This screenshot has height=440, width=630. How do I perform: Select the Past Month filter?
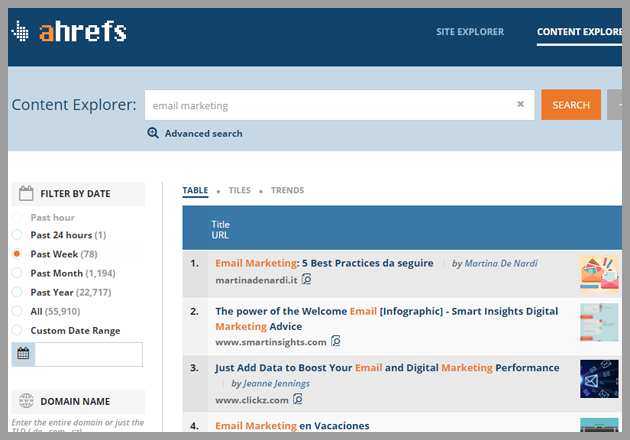tap(17, 273)
